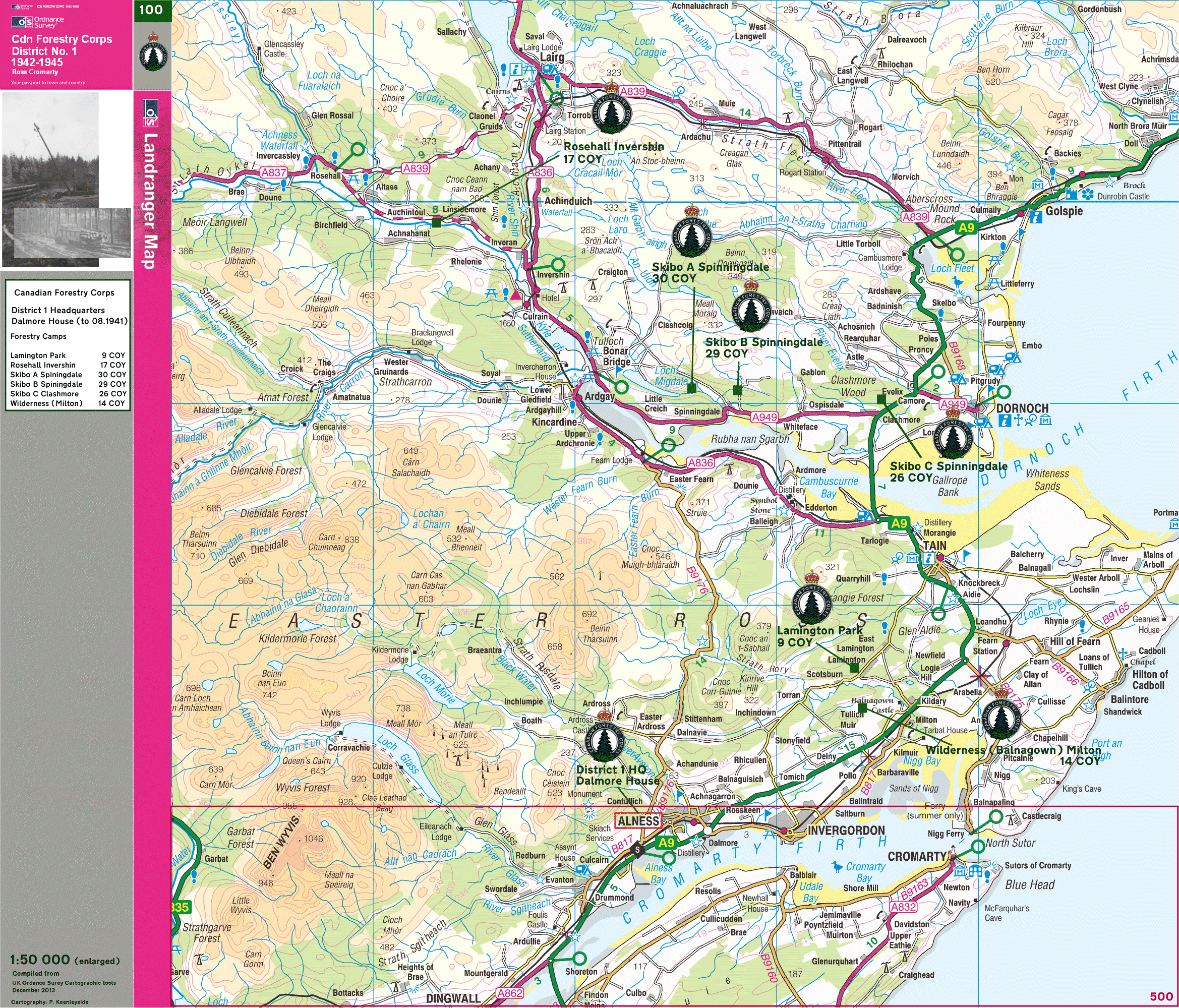Click the INVERGORDON town name

click(846, 830)
